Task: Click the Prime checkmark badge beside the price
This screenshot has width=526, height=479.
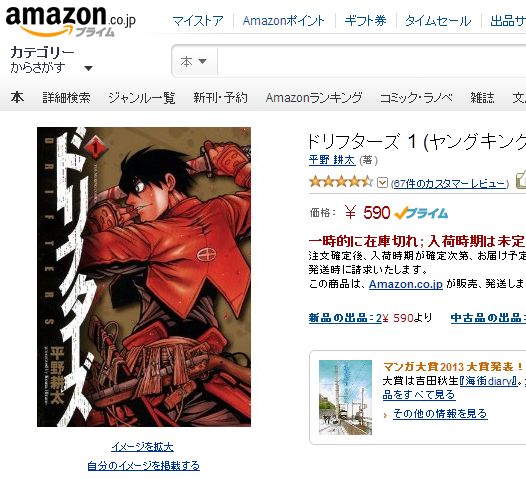Action: coord(421,213)
